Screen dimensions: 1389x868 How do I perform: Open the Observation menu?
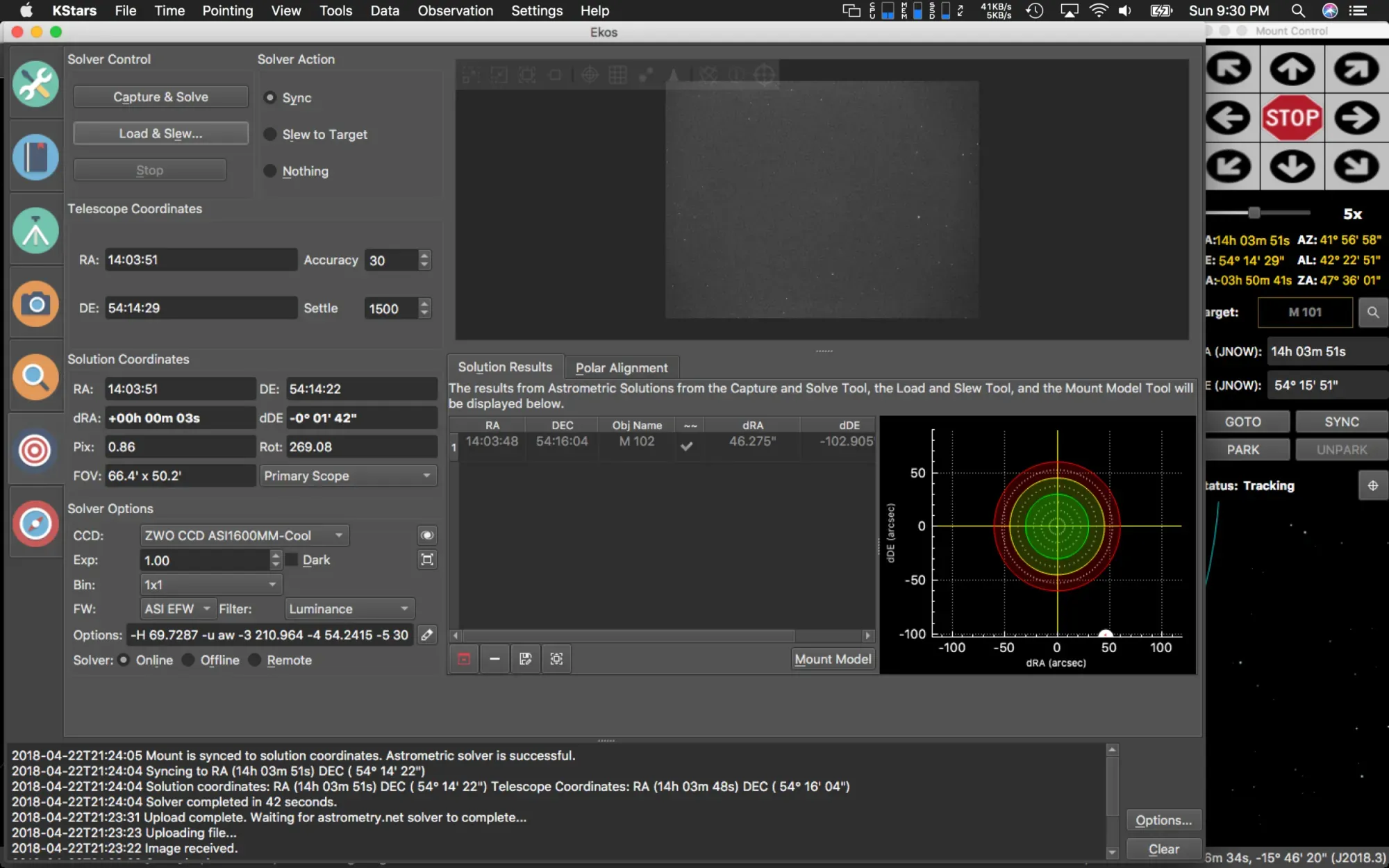[x=455, y=10]
